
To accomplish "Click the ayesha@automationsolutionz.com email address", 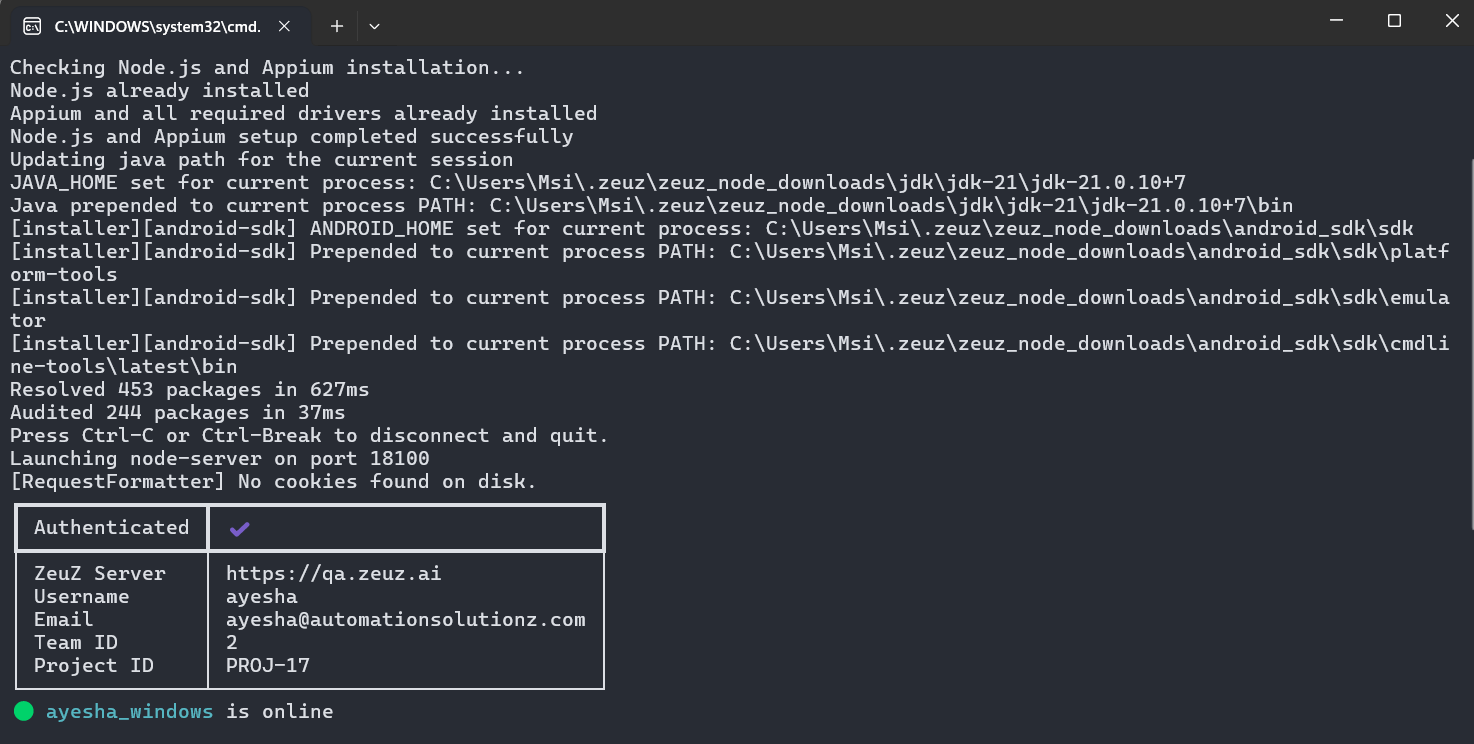I will point(405,620).
